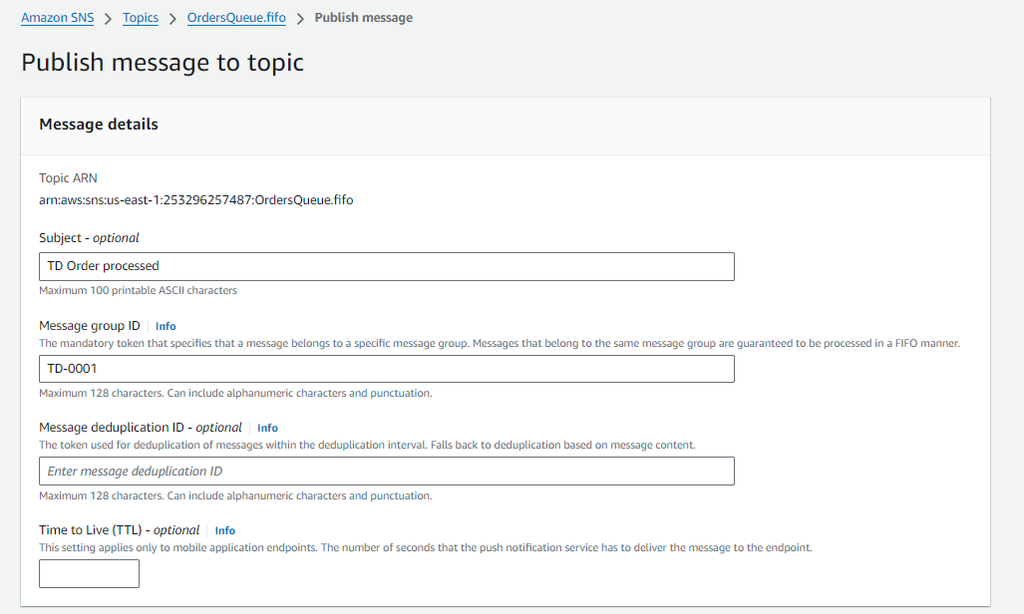Click the Publish message breadcrumb label

[363, 17]
